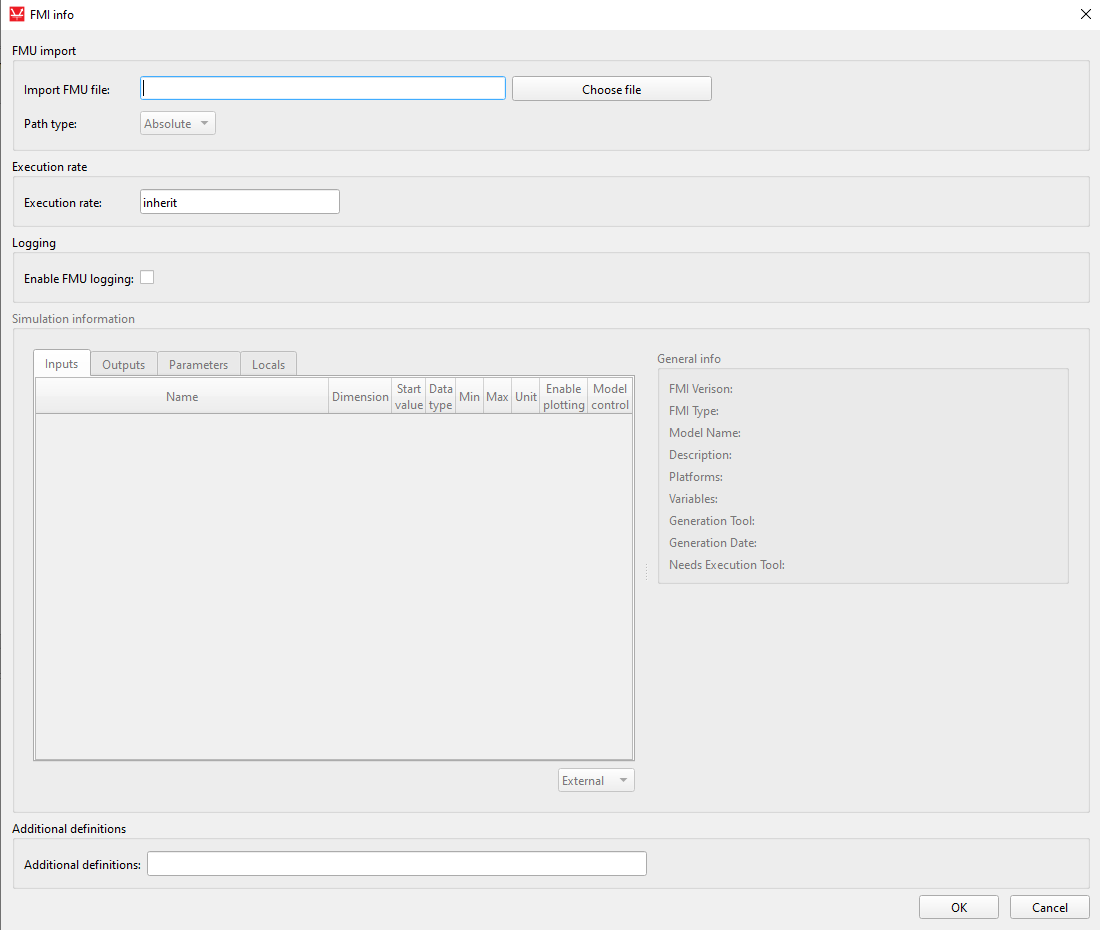
Task: Click the Name column header
Action: pyautogui.click(x=182, y=397)
